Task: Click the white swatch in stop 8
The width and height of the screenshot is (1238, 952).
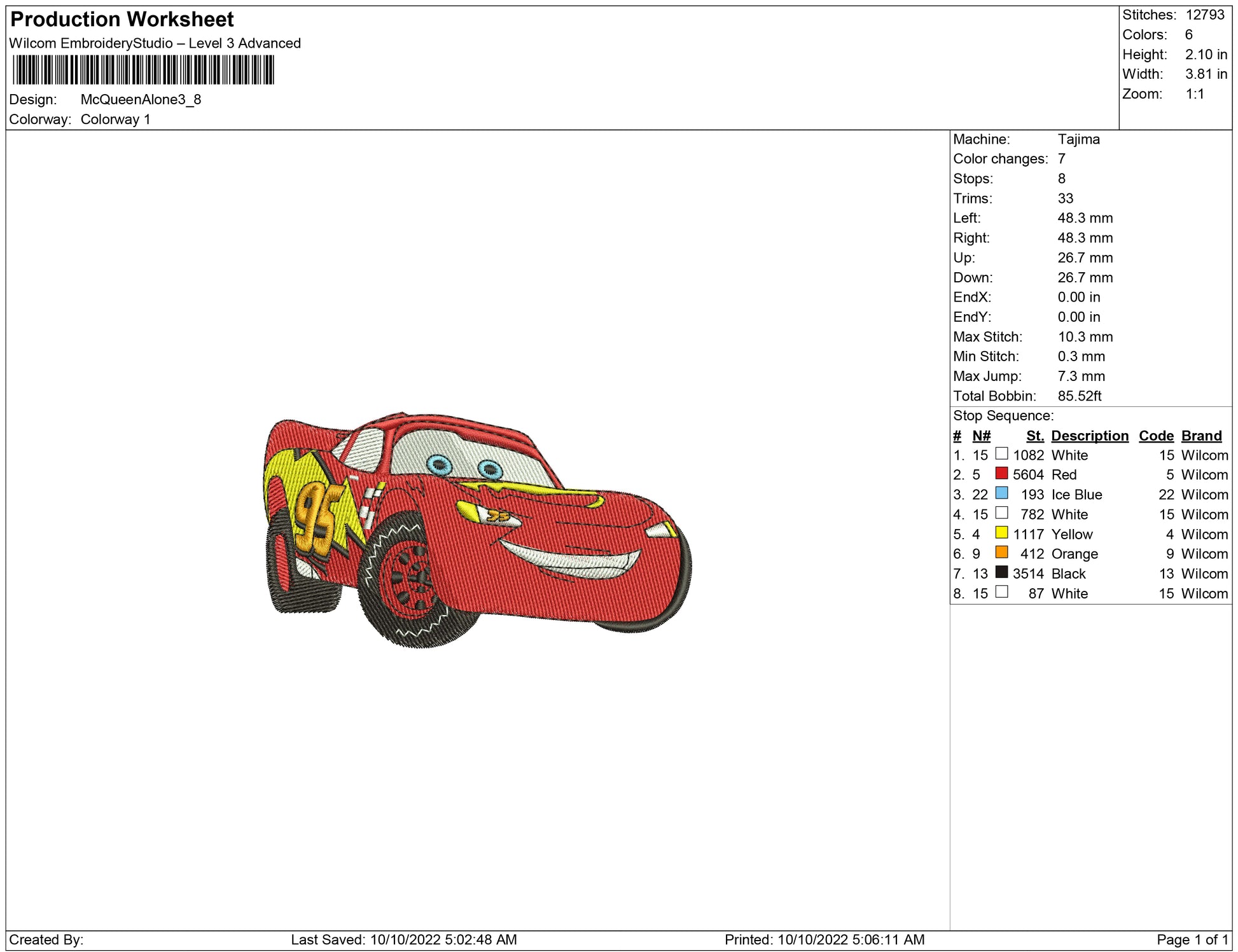Action: tap(1001, 591)
